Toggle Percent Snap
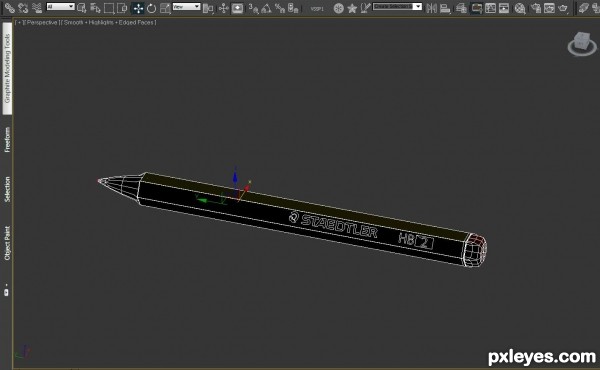This screenshot has height=370, width=600. [280, 8]
